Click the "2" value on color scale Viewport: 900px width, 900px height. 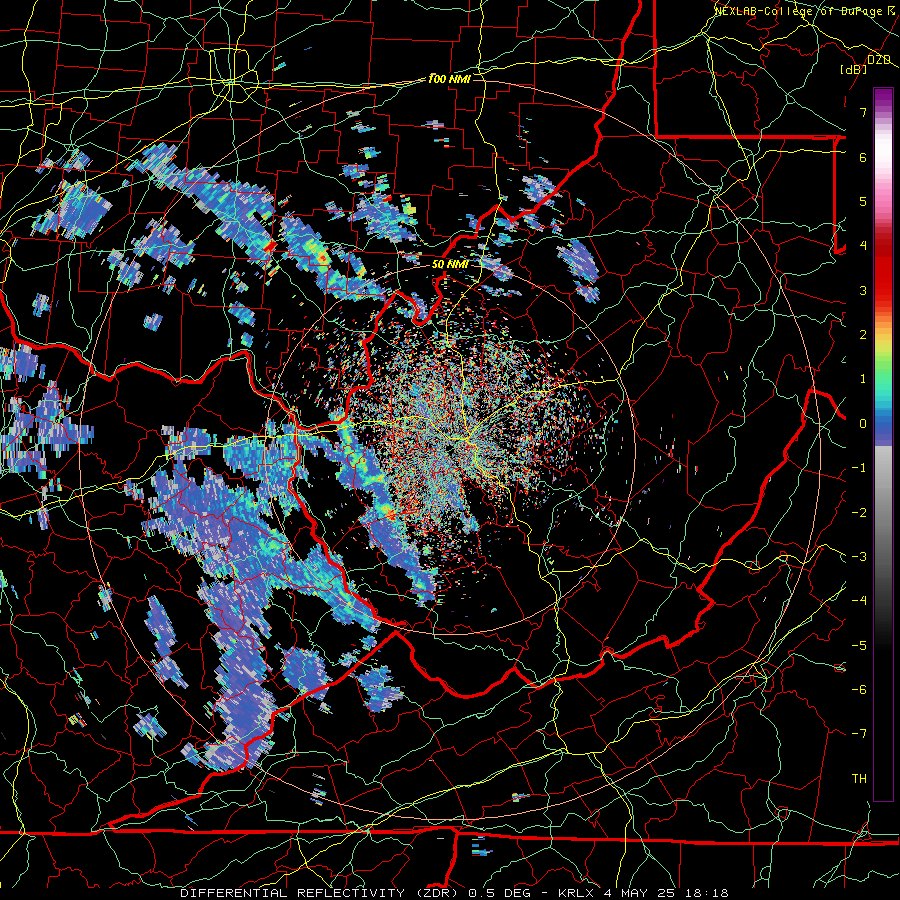point(863,334)
